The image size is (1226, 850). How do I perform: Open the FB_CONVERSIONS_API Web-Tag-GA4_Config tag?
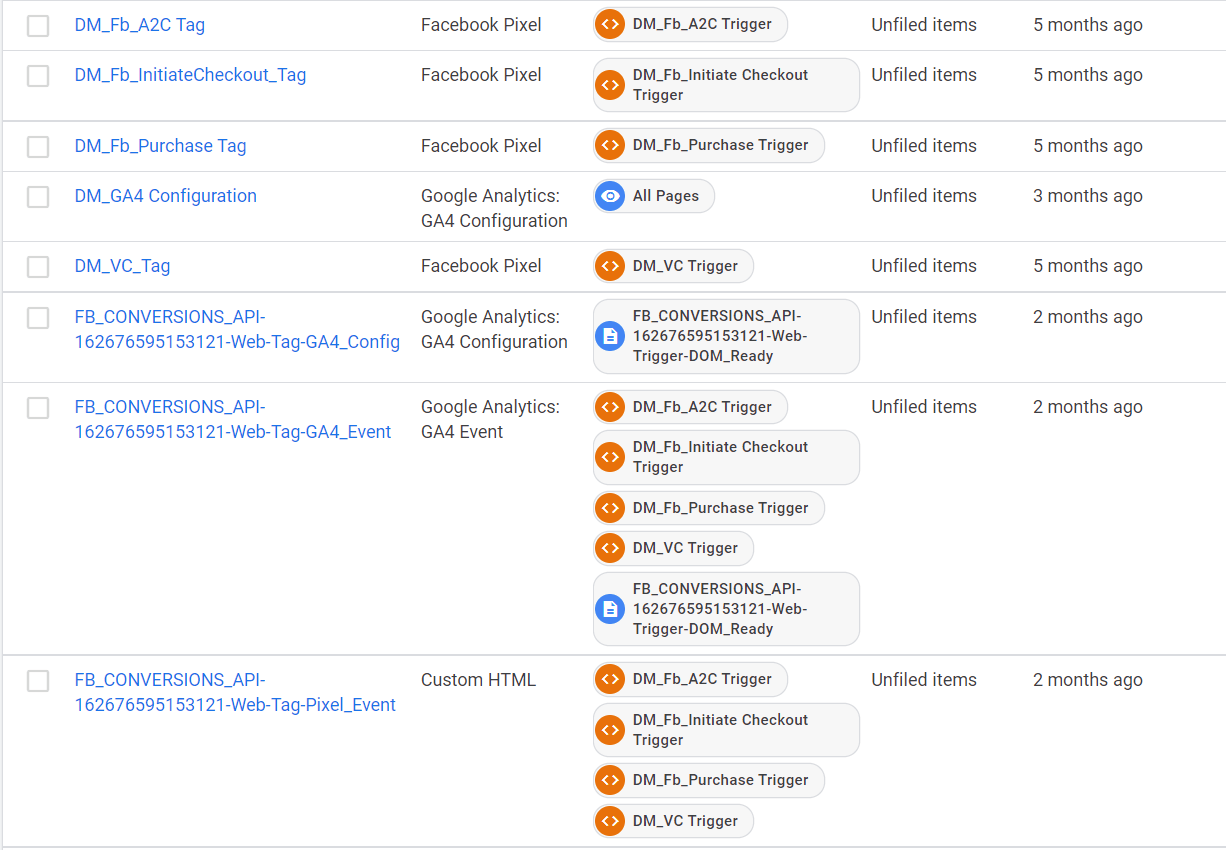(237, 329)
